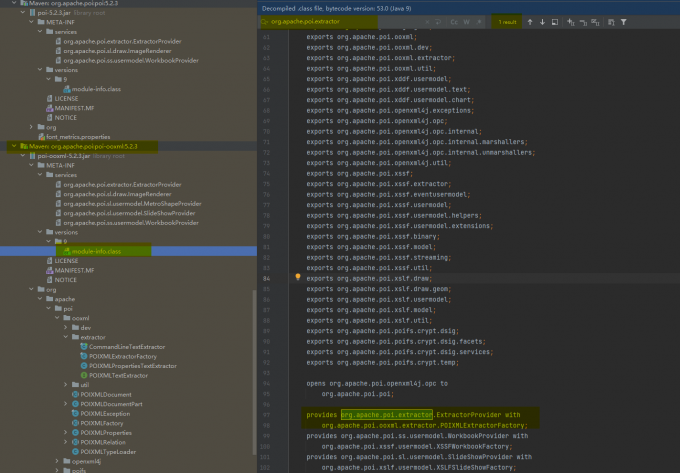
Task: Toggle Words (W) search option
Action: tap(467, 22)
